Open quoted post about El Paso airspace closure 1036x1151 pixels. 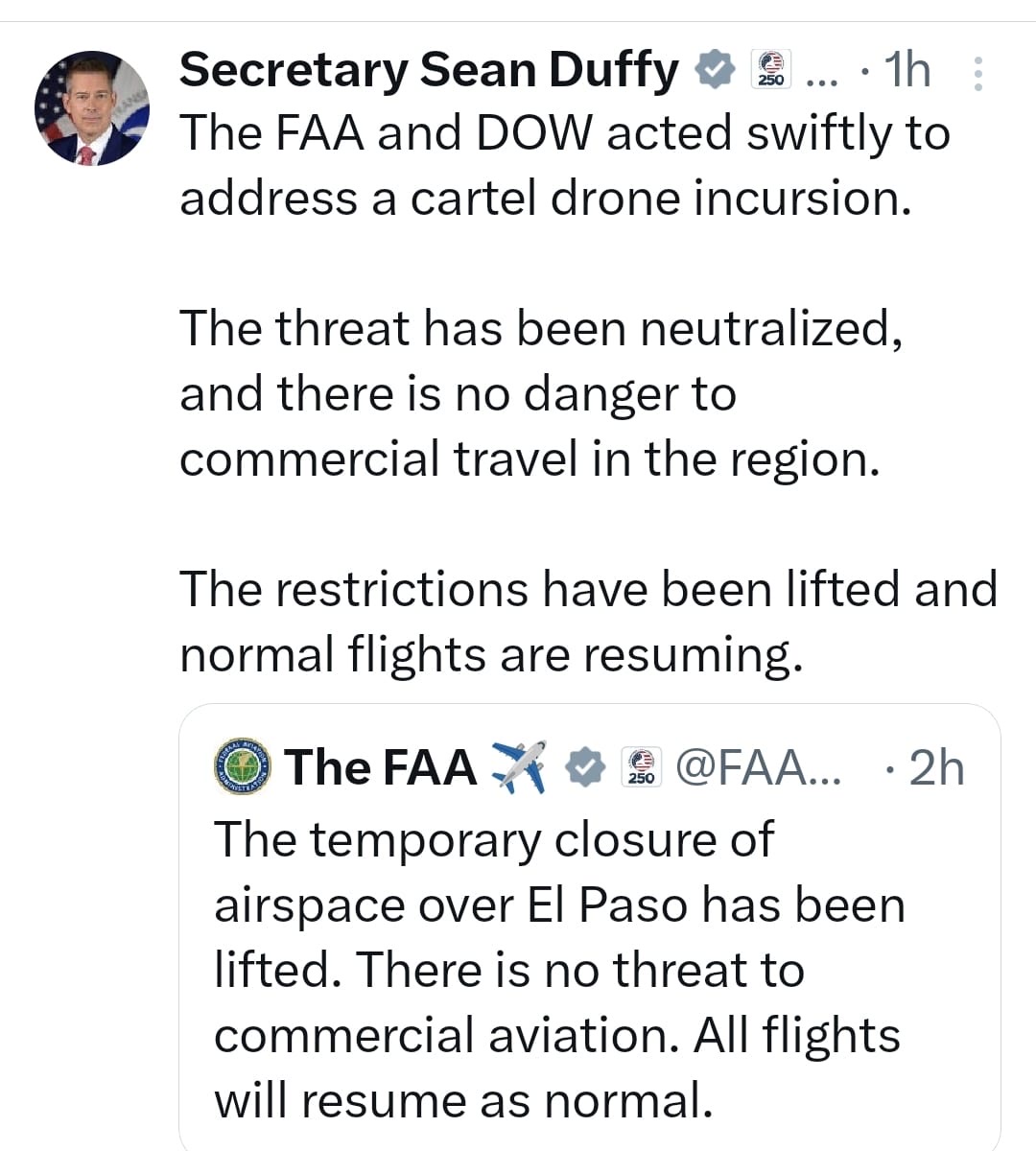[556, 969]
